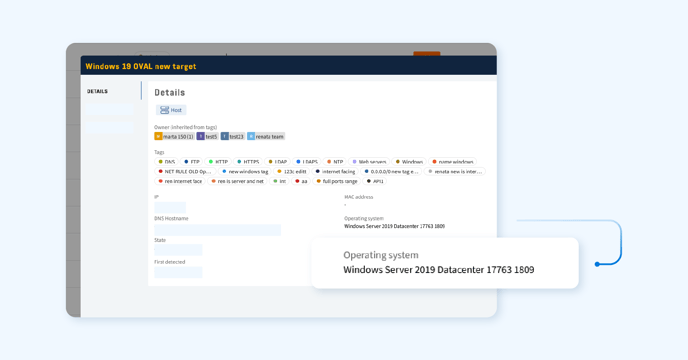688x360 pixels.
Task: Select the NET RULE OLD Op... tag
Action: click(185, 171)
